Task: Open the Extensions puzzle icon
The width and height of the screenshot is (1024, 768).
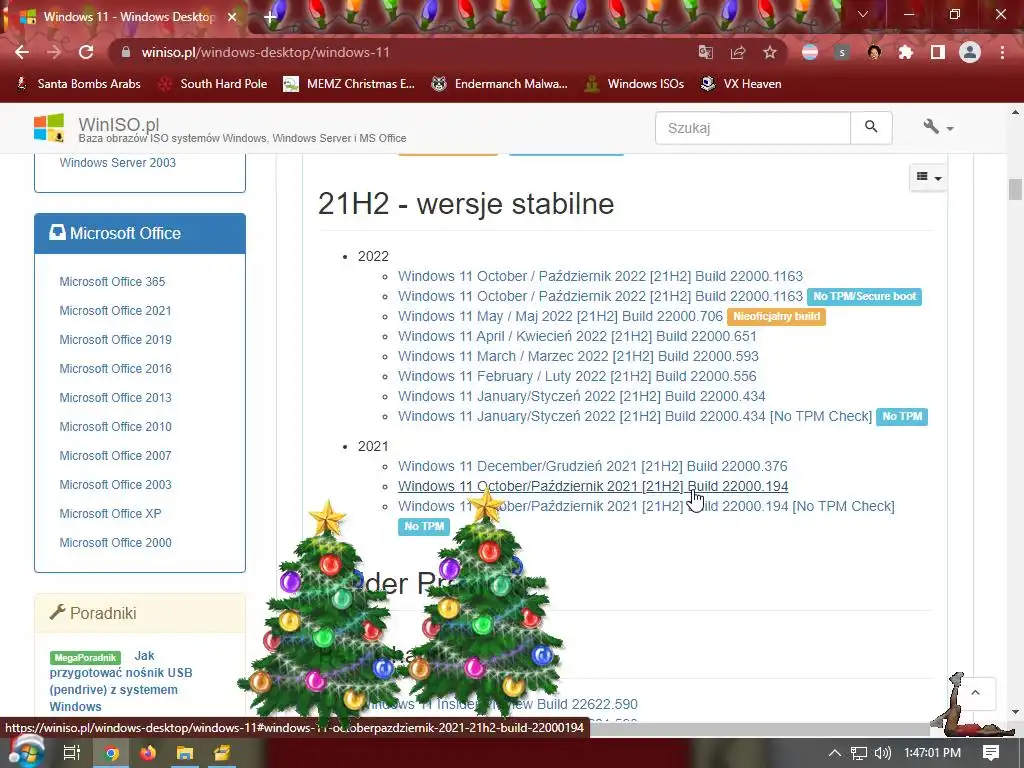Action: pyautogui.click(x=905, y=52)
